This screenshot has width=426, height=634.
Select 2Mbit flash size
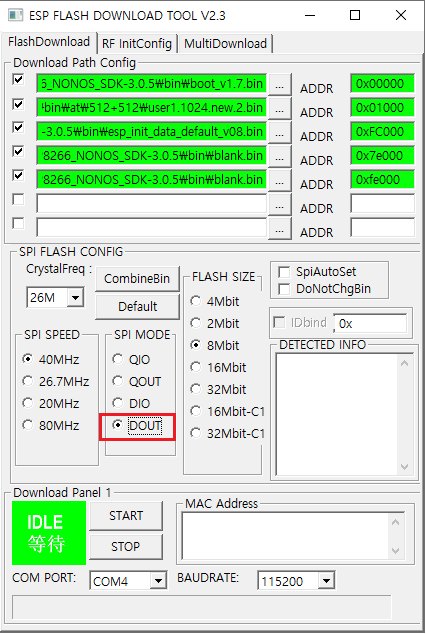pyautogui.click(x=215, y=323)
